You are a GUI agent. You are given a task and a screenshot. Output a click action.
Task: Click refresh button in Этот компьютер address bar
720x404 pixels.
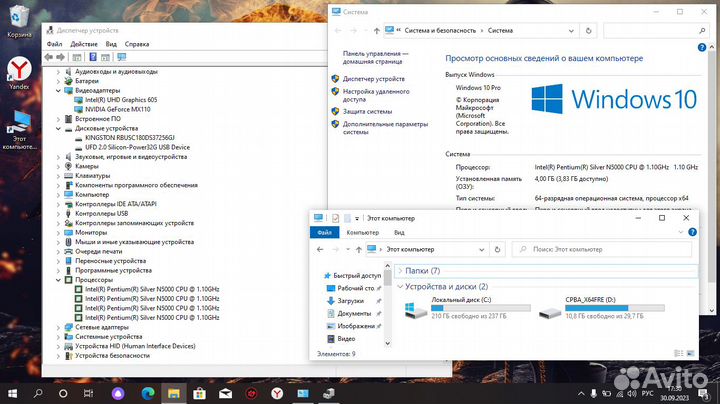(x=497, y=249)
